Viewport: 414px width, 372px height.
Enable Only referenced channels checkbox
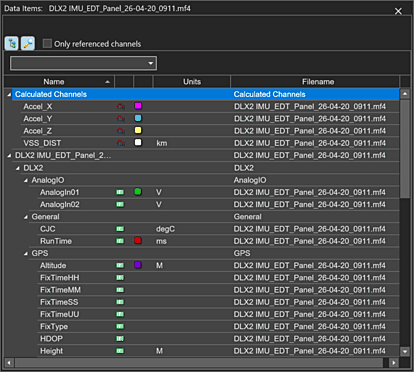pos(47,44)
